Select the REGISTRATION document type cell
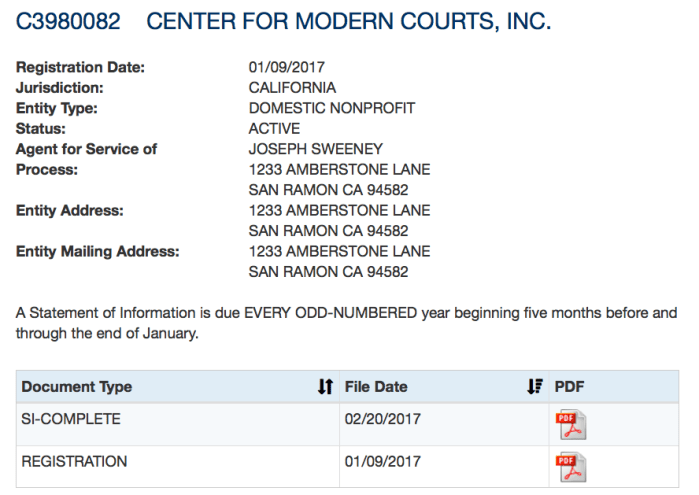The image size is (699, 495). coord(74,461)
